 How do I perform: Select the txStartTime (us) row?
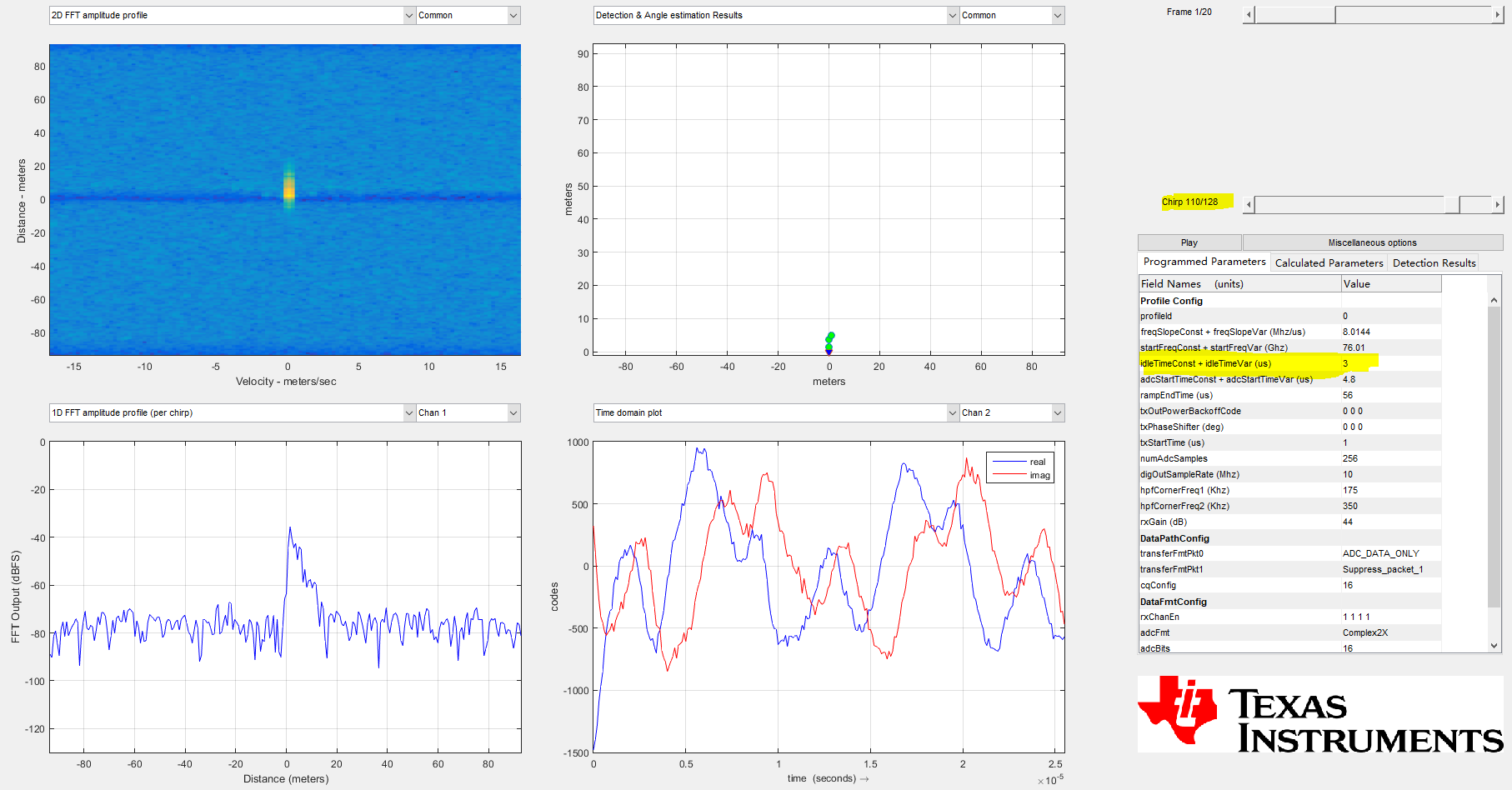[1289, 442]
